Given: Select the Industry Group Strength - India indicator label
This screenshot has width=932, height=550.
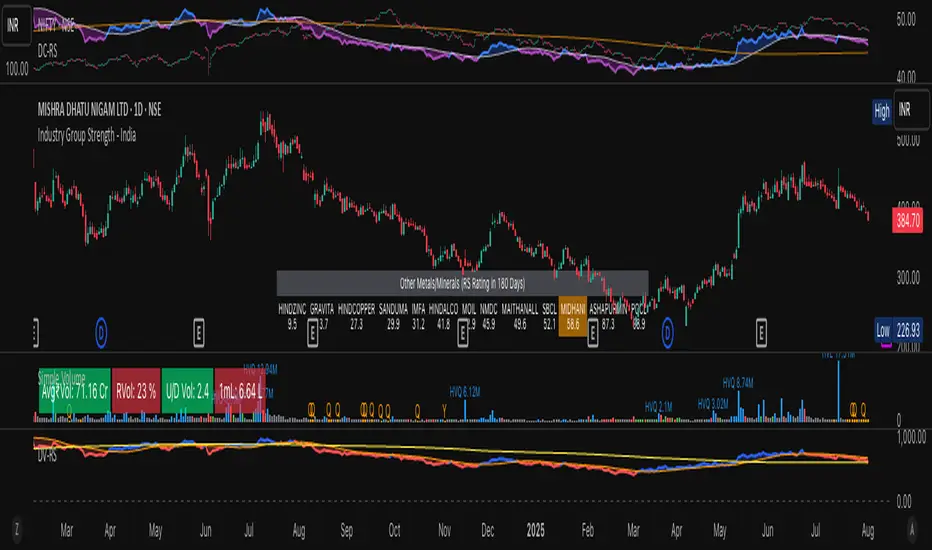Looking at the screenshot, I should tap(87, 136).
